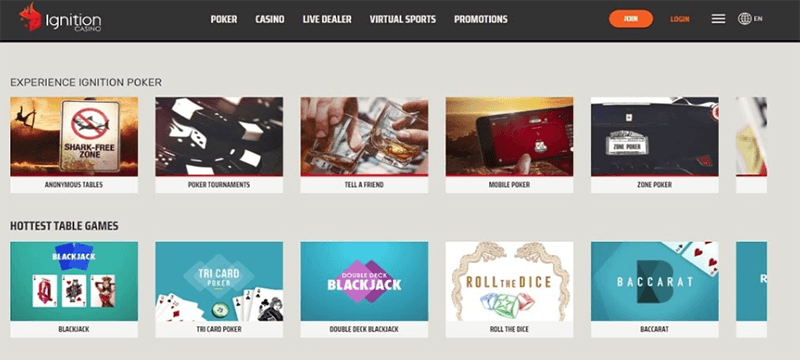Open the hamburger menu icon
This screenshot has height=360, width=800.
click(718, 19)
